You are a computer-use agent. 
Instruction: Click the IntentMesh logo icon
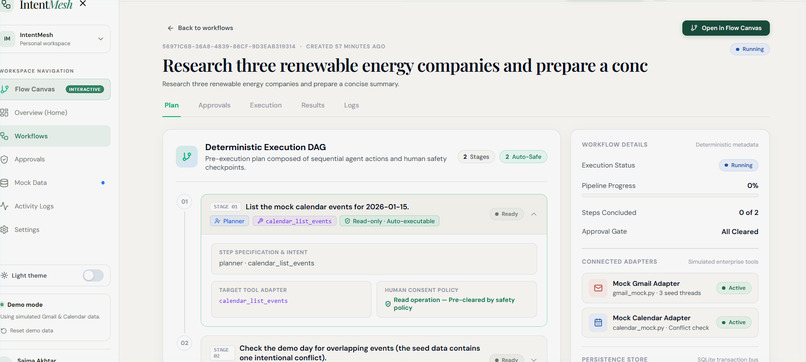pos(6,5)
